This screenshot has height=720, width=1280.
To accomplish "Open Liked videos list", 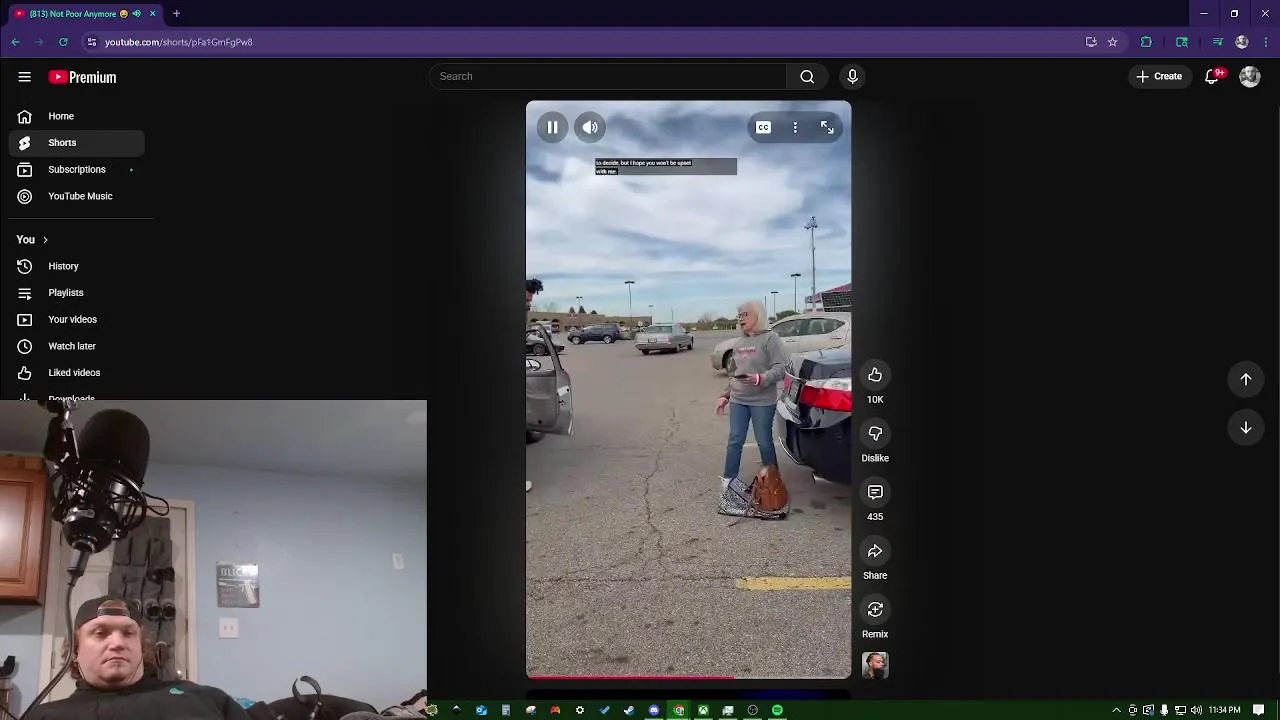I will point(76,372).
